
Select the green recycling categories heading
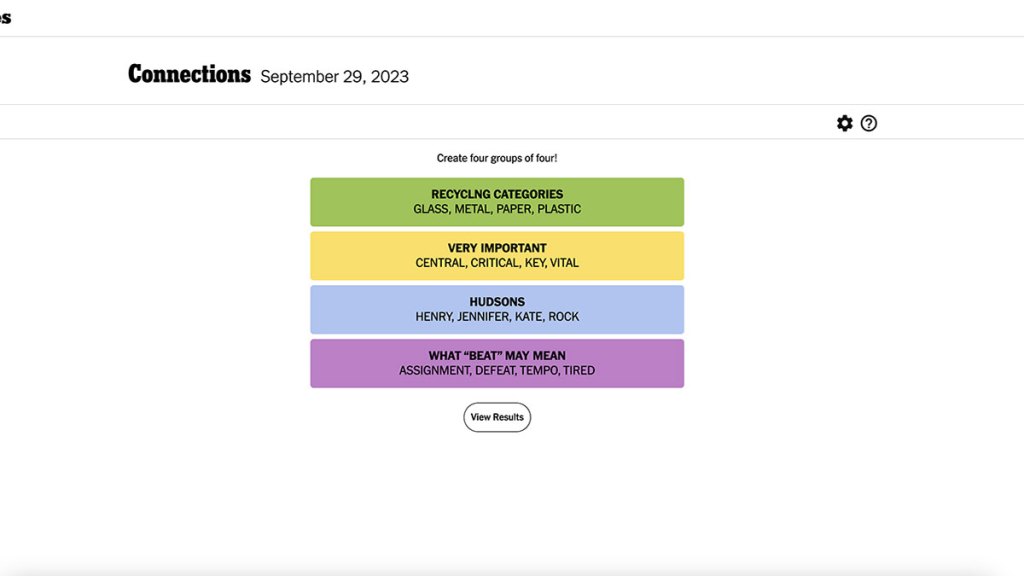click(497, 194)
